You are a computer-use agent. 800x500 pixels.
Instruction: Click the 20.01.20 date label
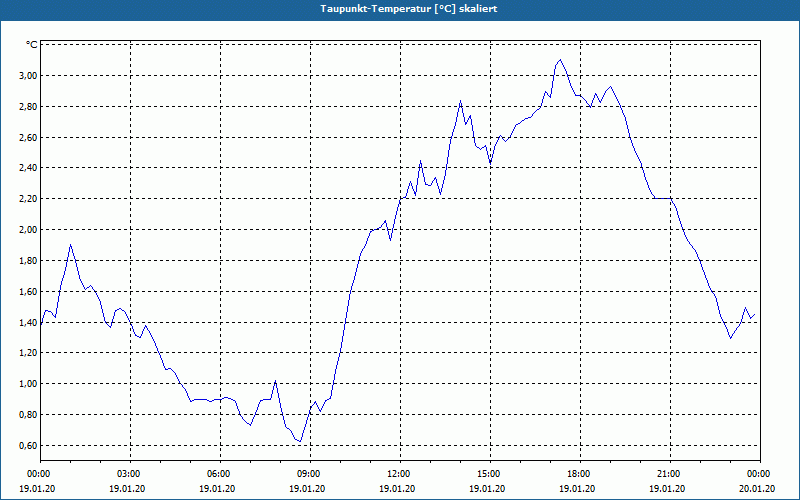(757, 489)
